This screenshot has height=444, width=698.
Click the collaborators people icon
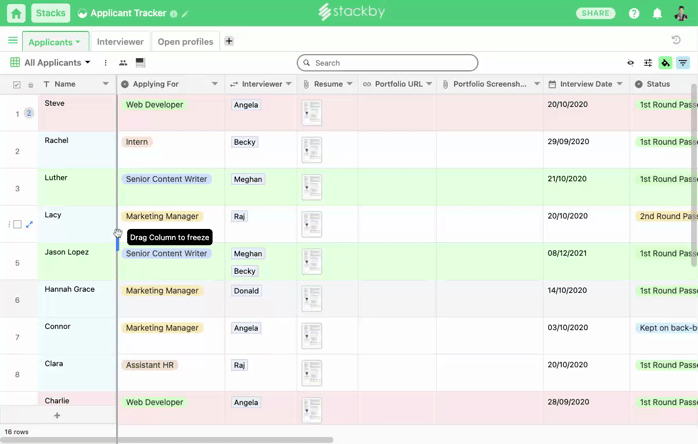point(123,63)
